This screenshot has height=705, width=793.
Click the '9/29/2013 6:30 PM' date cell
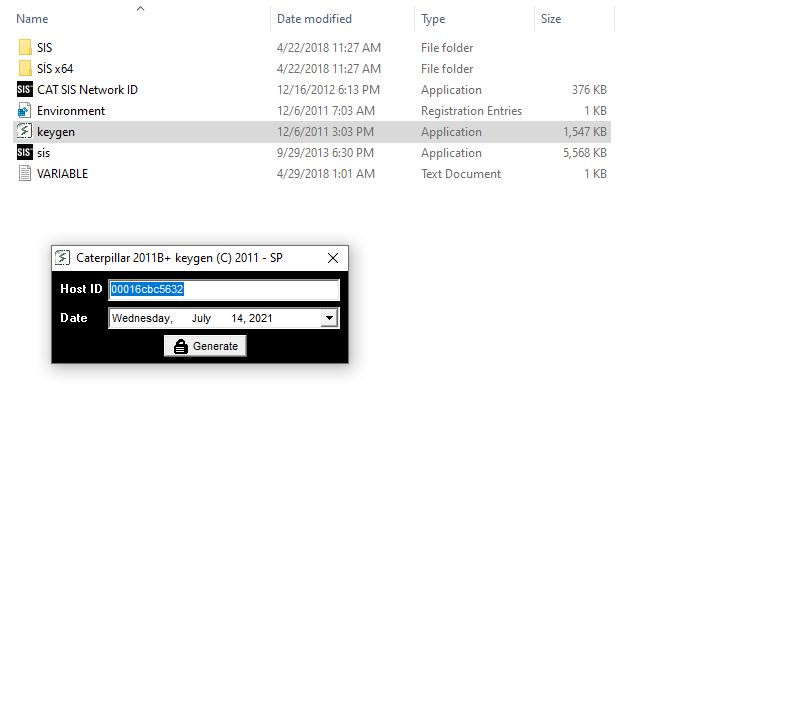[325, 152]
